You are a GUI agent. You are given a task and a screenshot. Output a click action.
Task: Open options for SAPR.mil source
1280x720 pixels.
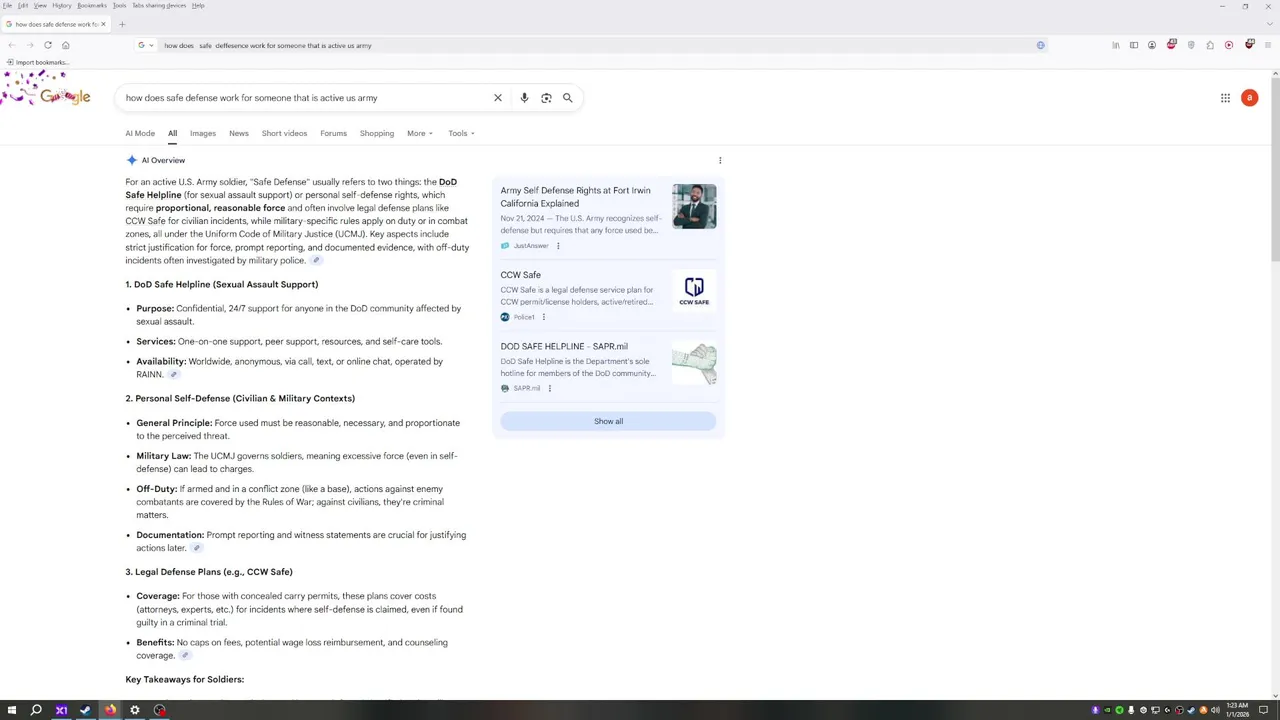[x=549, y=388]
